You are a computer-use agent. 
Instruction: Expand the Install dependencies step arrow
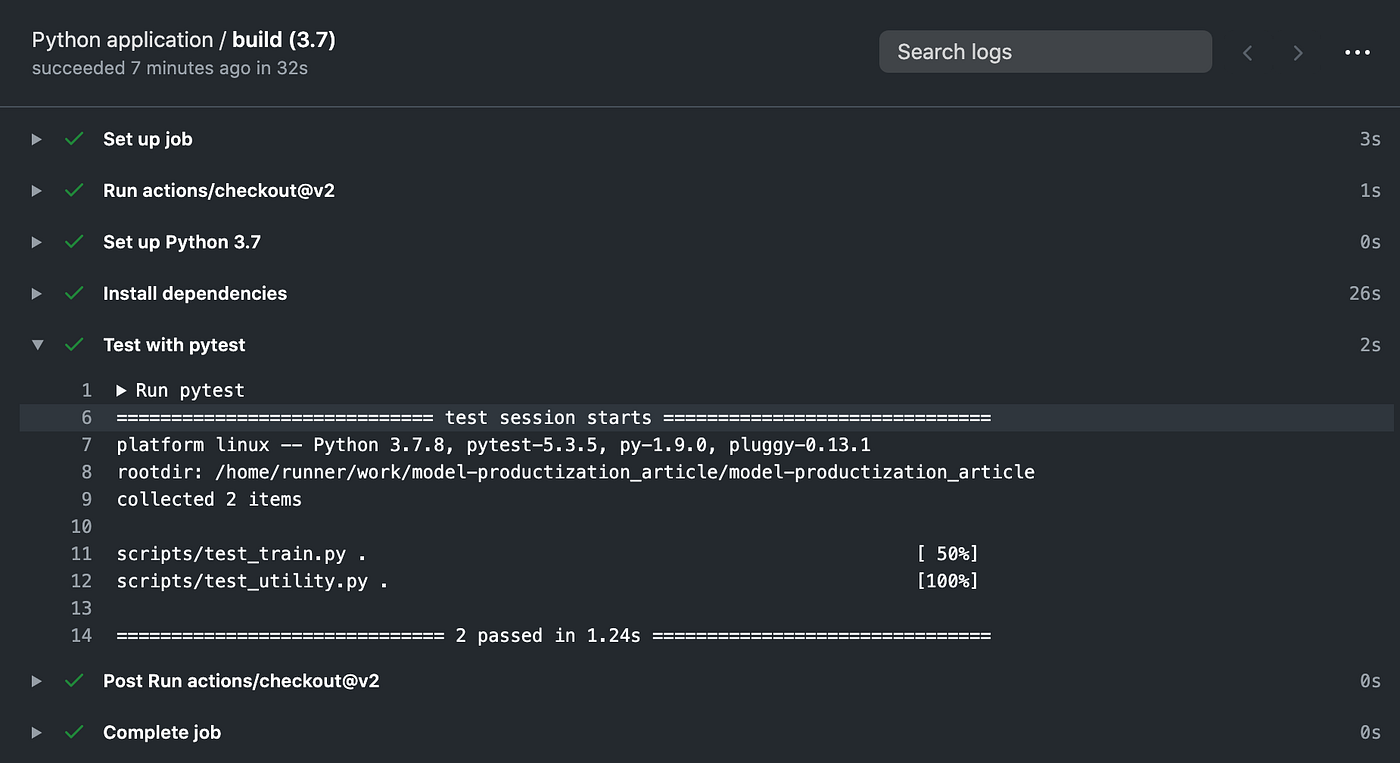click(x=37, y=293)
